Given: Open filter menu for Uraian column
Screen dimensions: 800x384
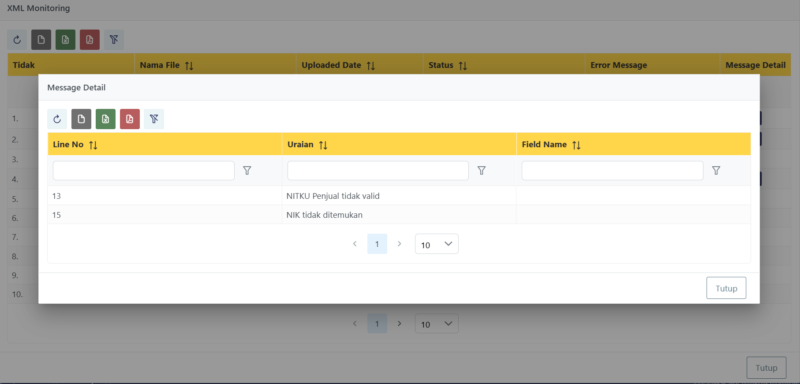Looking at the screenshot, I should tap(481, 171).
